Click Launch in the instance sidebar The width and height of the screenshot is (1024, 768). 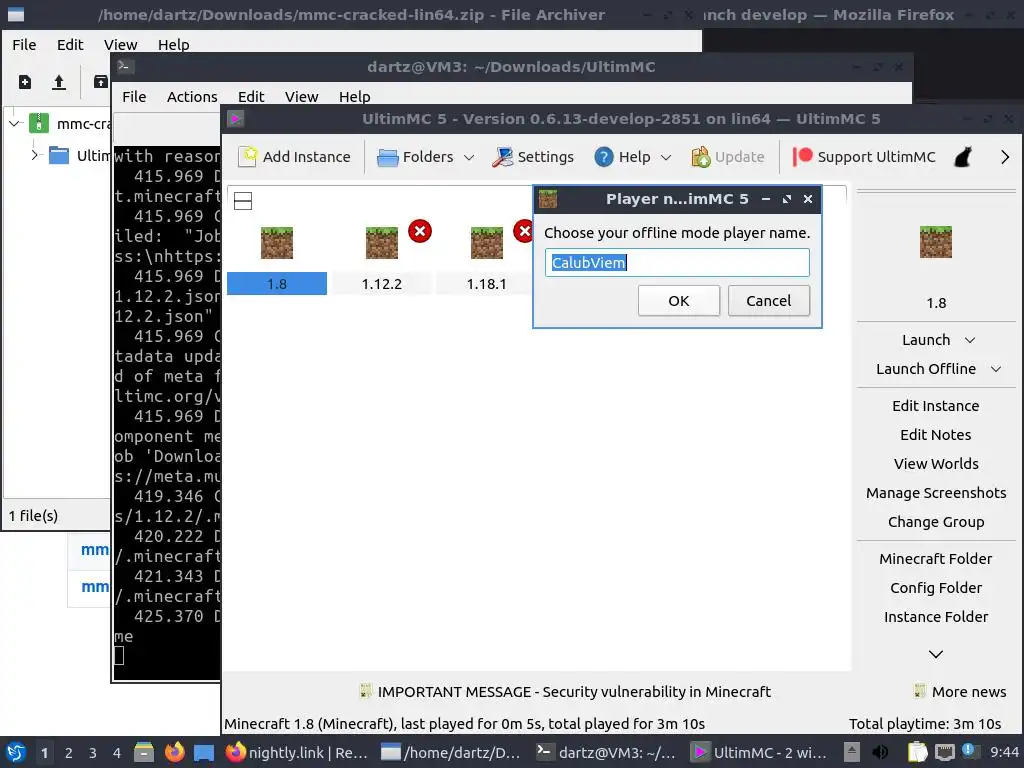click(x=926, y=340)
